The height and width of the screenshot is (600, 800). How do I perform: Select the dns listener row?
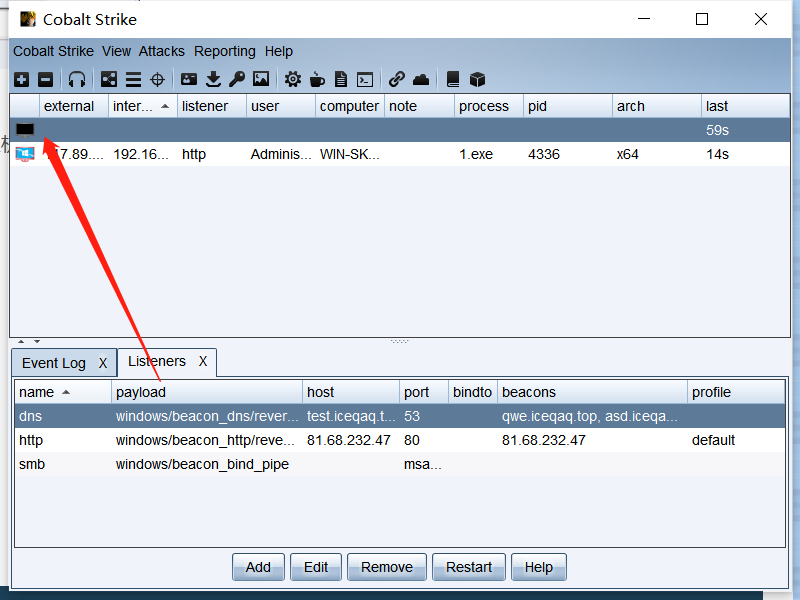[399, 416]
